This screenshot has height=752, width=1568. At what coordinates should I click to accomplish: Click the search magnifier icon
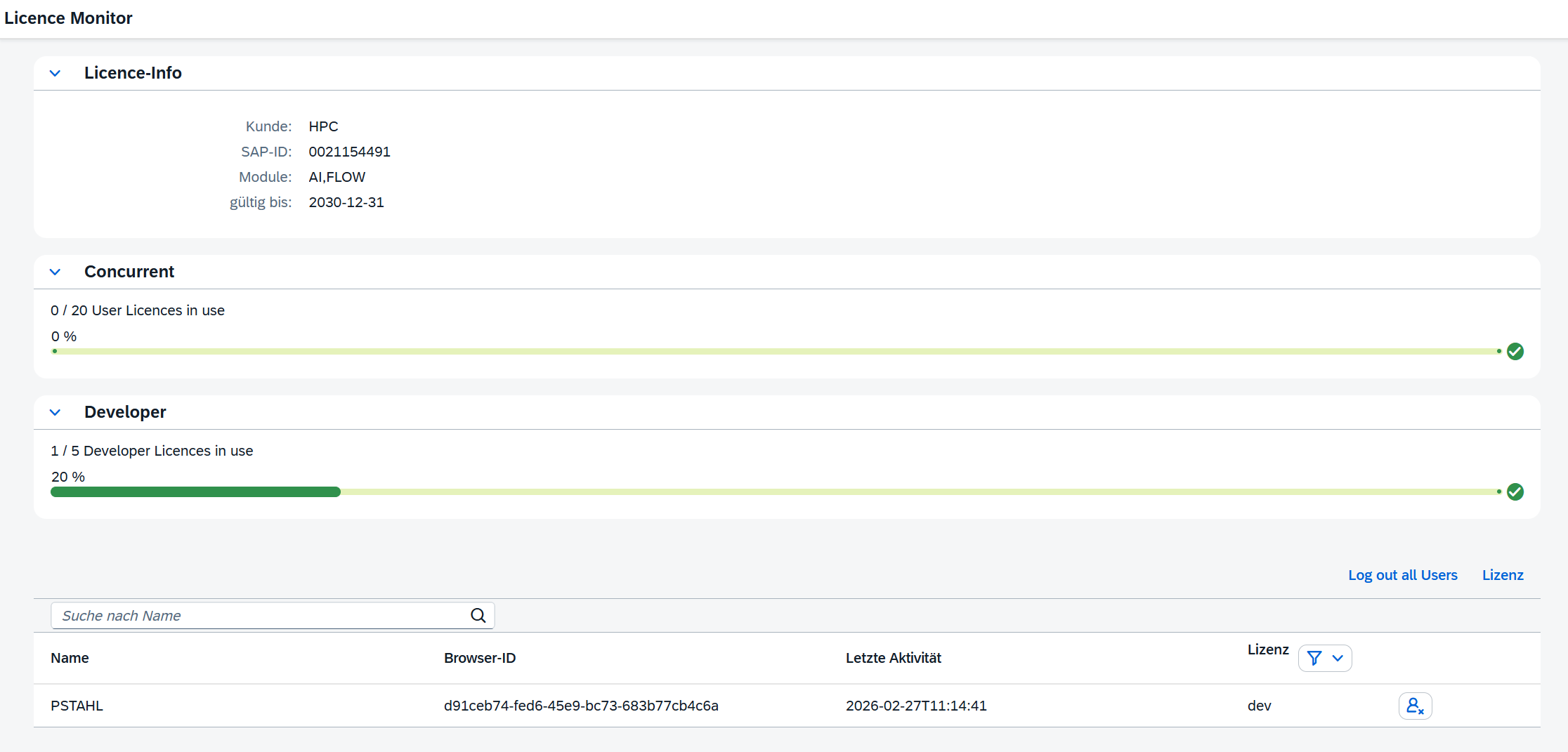click(x=478, y=616)
